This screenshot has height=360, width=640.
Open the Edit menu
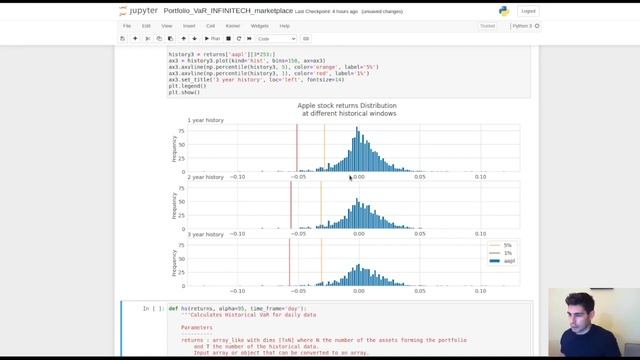[x=146, y=26]
